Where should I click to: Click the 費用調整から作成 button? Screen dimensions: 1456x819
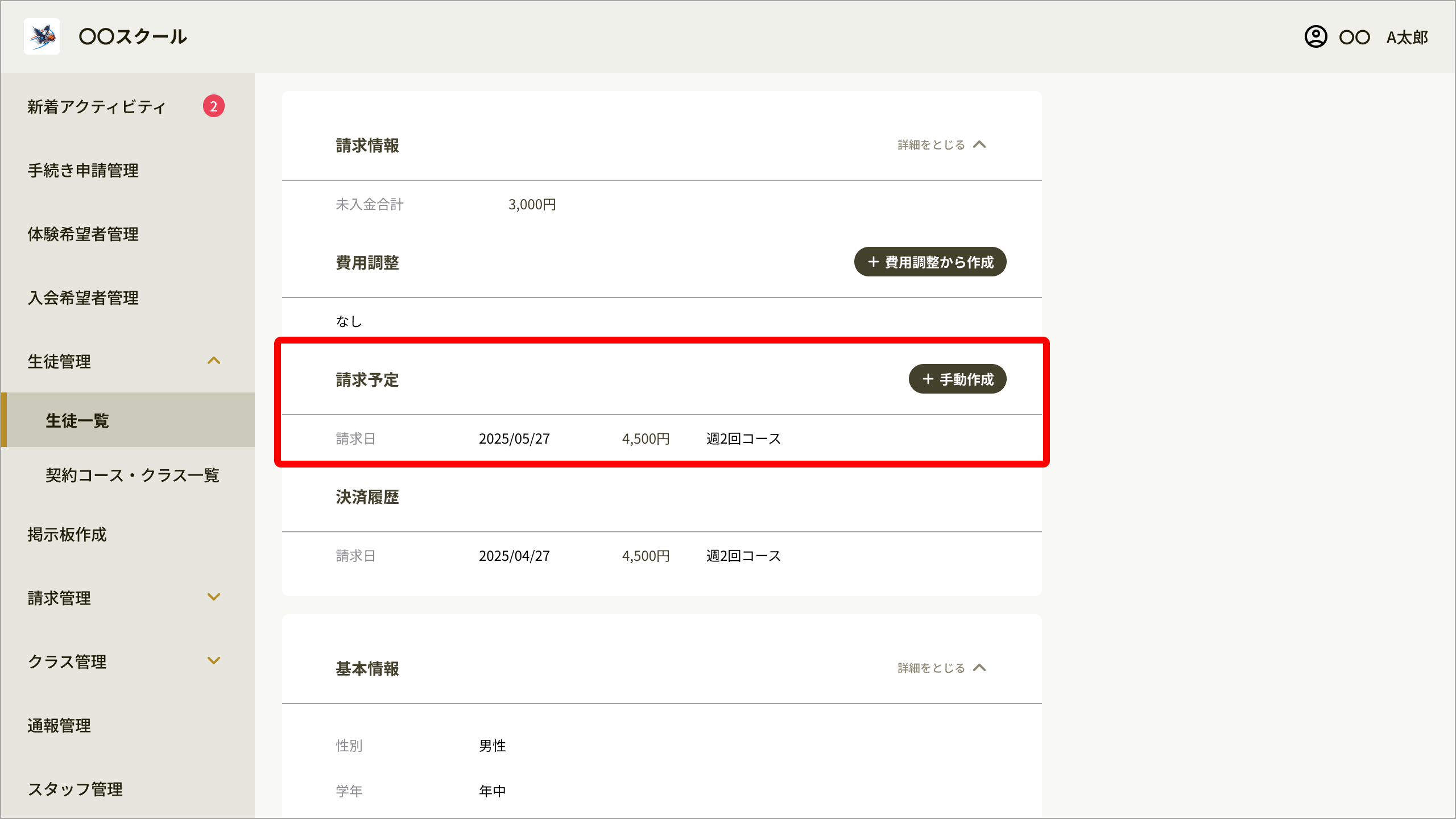click(930, 262)
